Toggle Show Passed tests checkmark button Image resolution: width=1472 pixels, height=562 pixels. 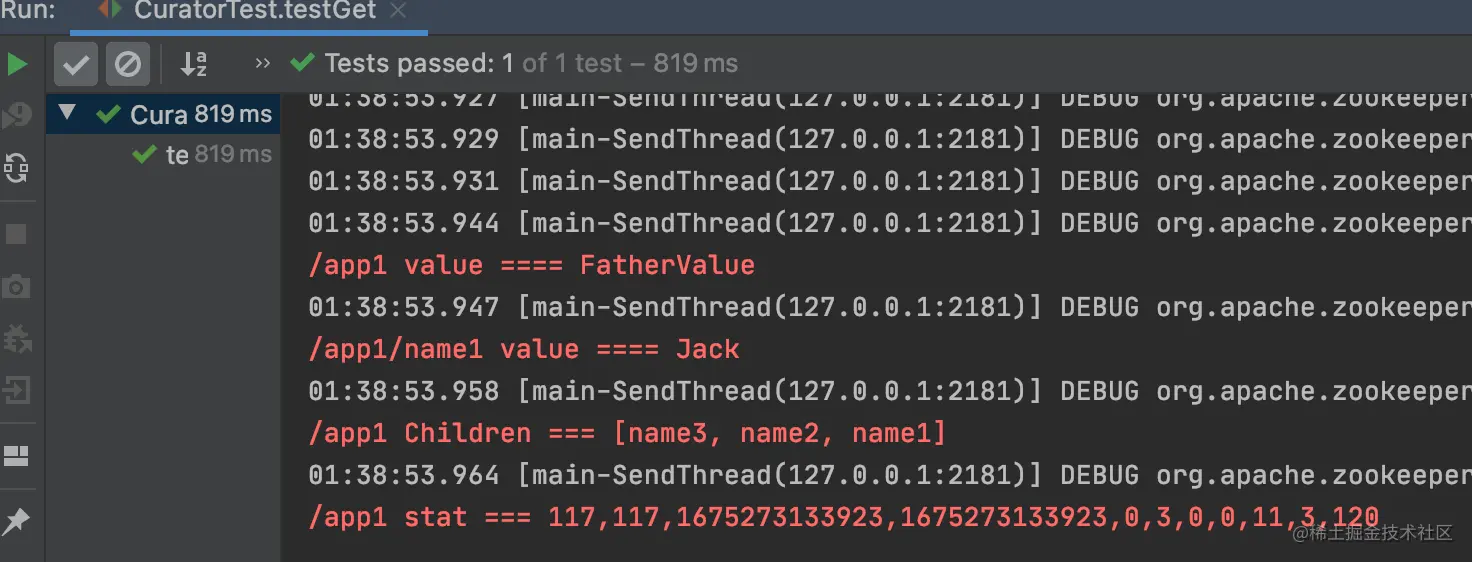pyautogui.click(x=75, y=65)
